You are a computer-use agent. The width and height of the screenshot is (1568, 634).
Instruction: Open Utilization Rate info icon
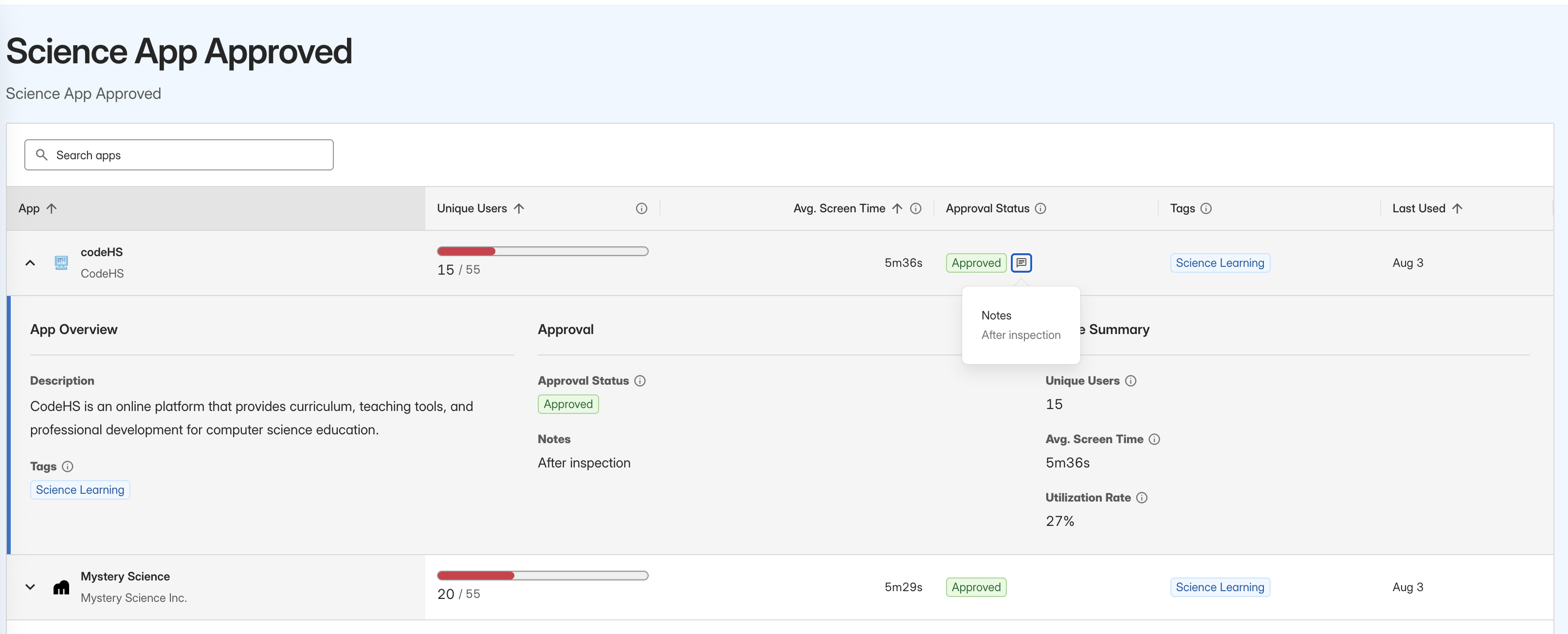[1142, 498]
